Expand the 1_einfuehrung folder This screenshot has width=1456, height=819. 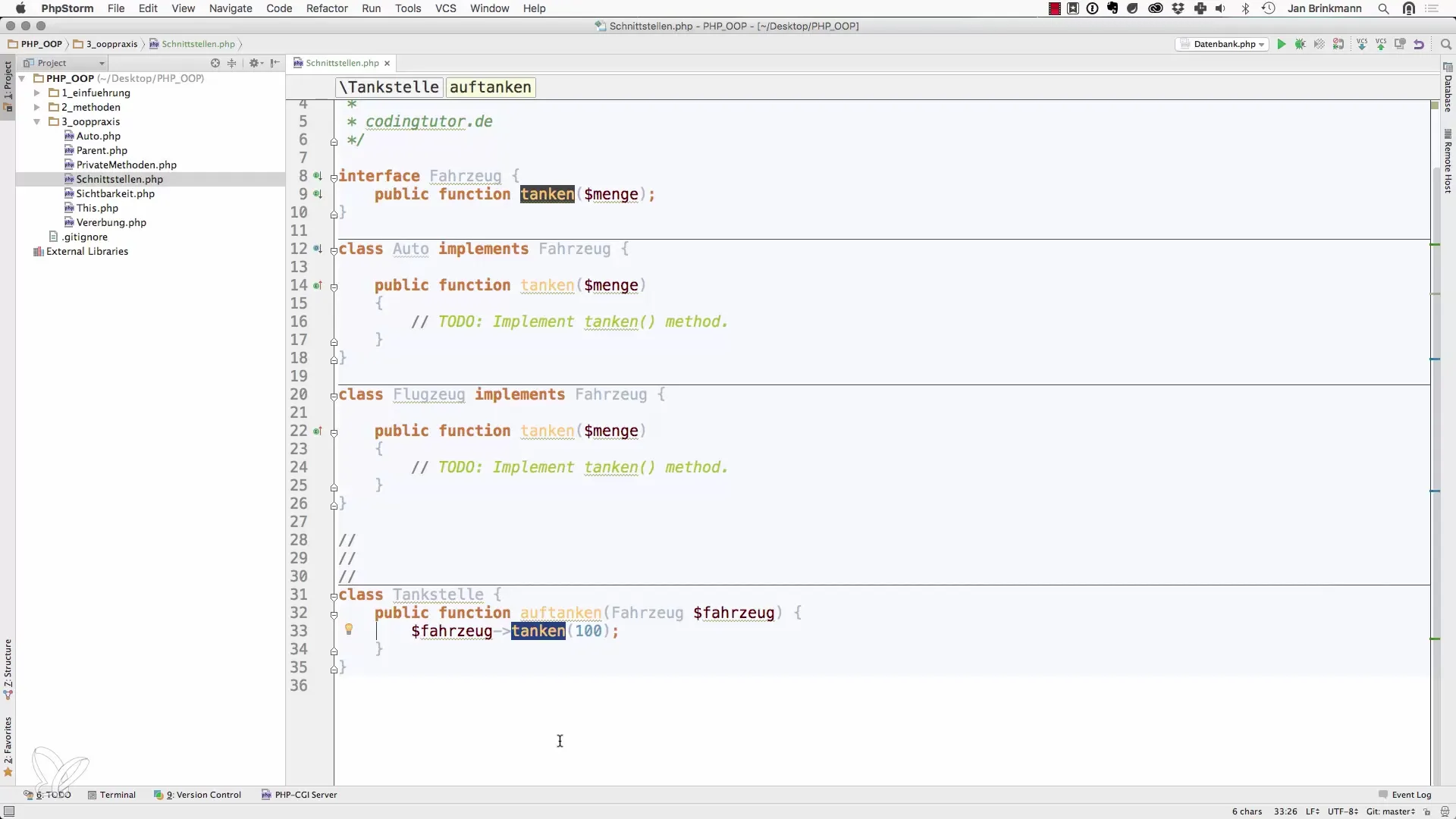coord(36,93)
